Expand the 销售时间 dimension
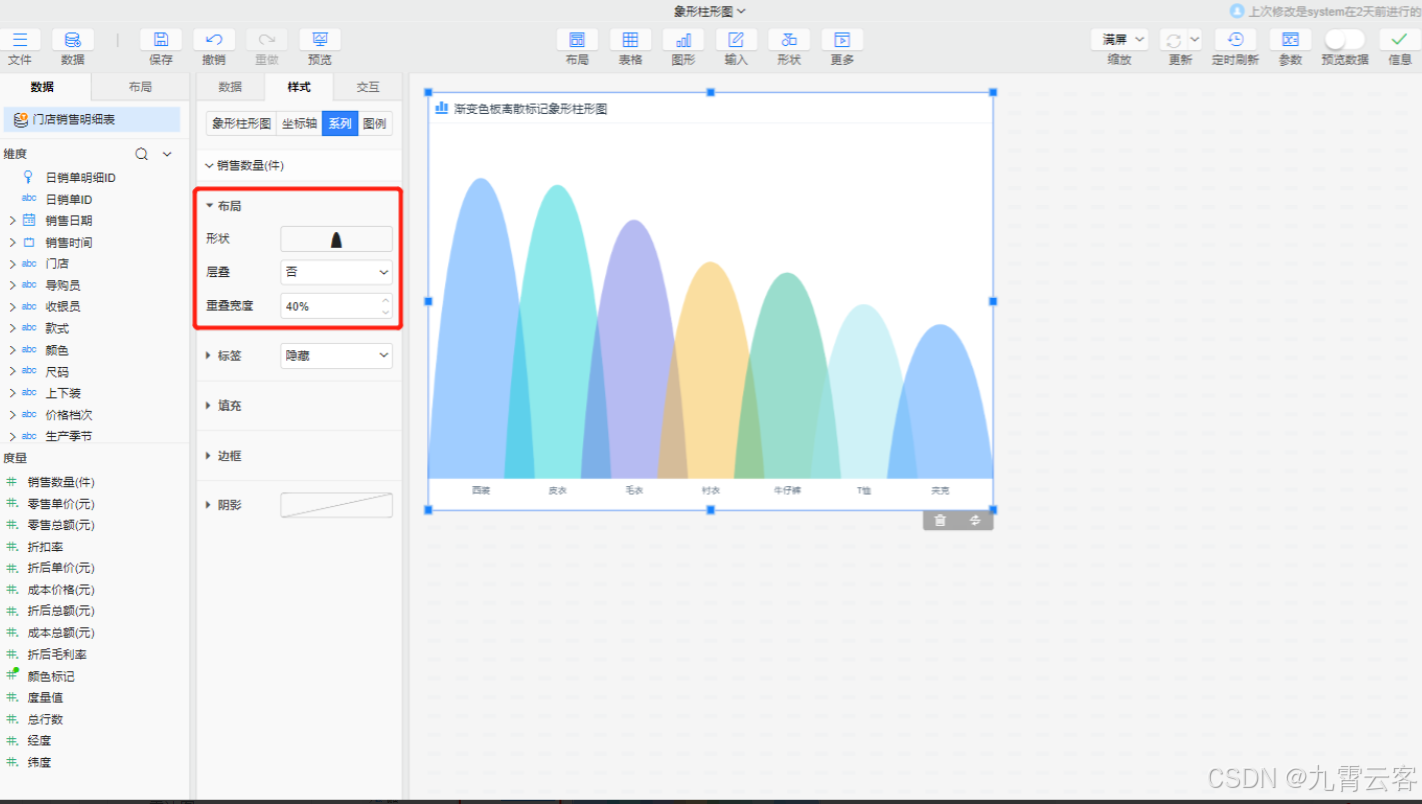Viewport: 1422px width, 804px height. tap(12, 242)
